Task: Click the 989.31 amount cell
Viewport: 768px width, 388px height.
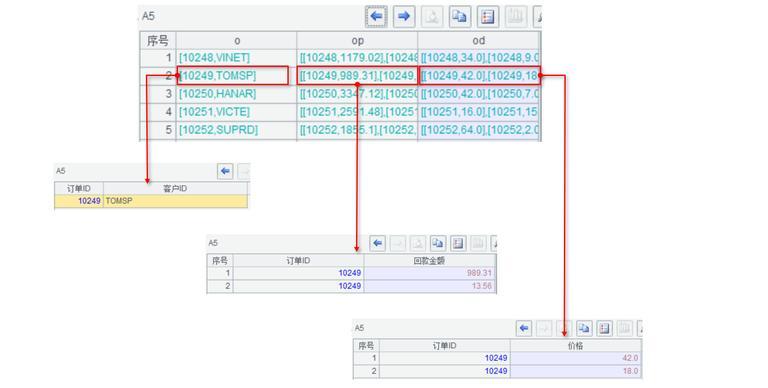Action: click(x=430, y=273)
